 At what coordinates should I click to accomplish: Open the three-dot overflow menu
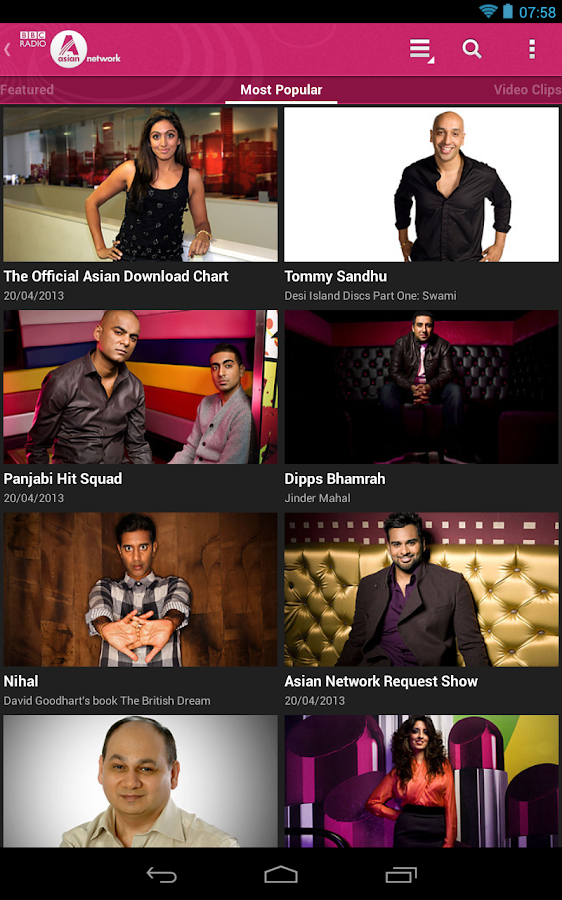pos(532,49)
